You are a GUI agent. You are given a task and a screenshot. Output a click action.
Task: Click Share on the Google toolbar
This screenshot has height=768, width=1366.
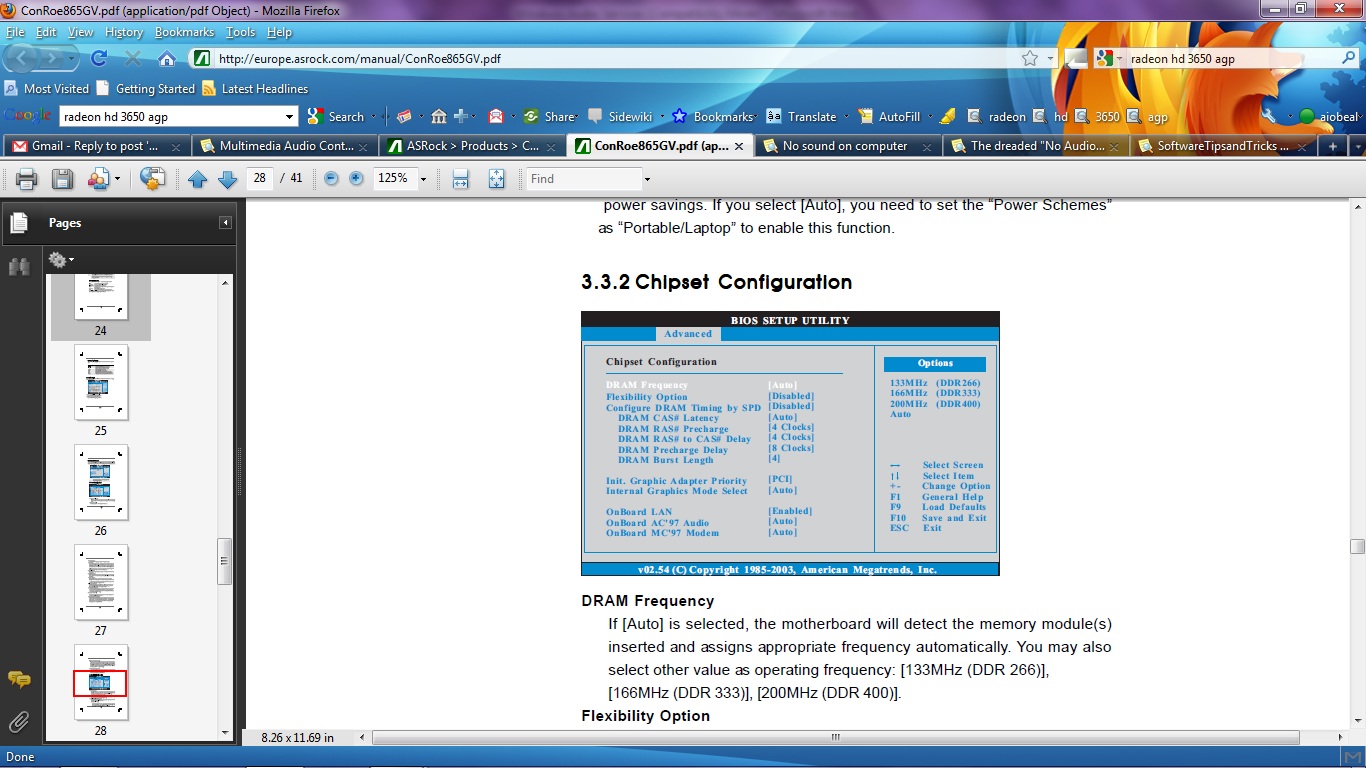(x=549, y=117)
